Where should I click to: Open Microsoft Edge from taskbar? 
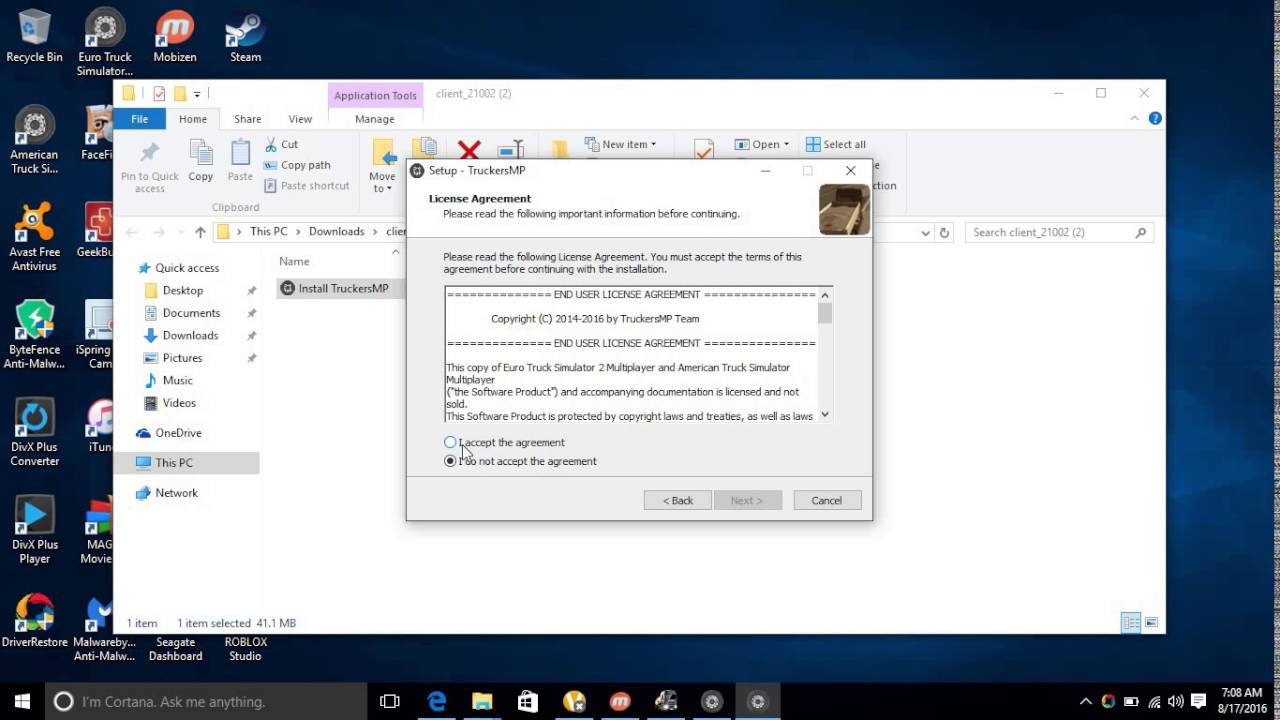click(437, 701)
